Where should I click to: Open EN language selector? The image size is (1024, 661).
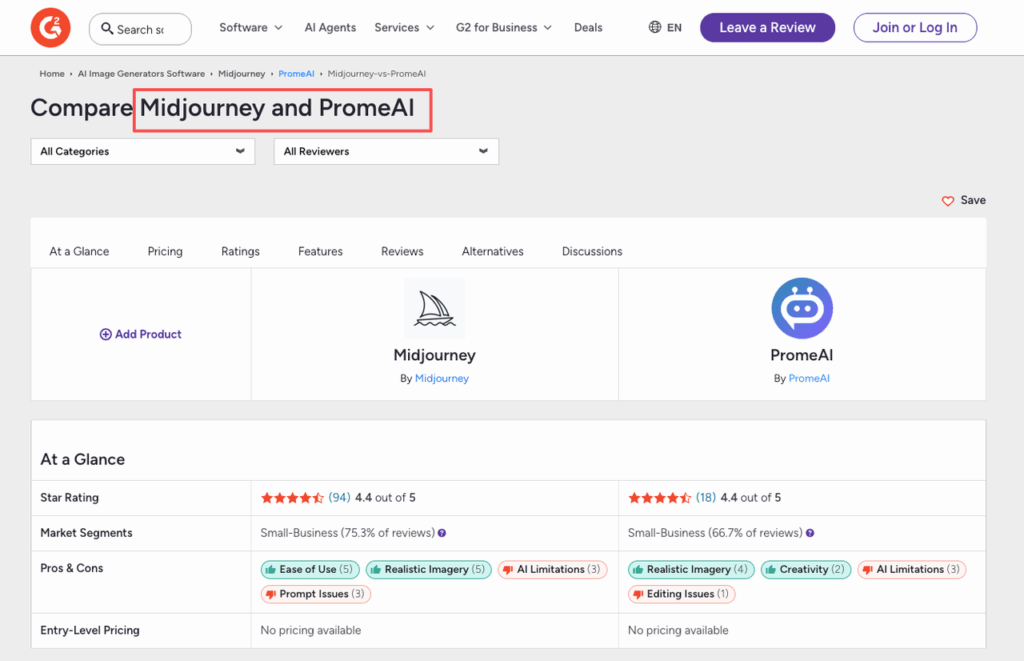[x=665, y=27]
